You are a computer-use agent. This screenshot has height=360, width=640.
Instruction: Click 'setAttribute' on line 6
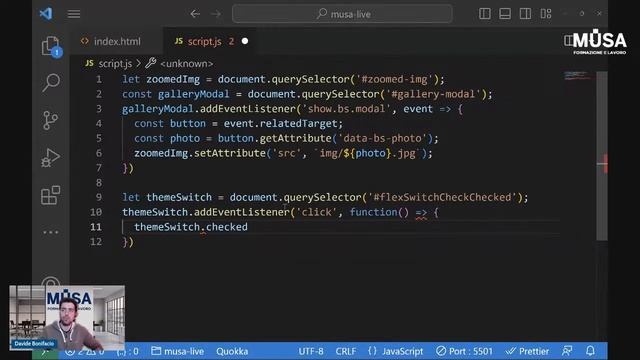click(x=230, y=153)
